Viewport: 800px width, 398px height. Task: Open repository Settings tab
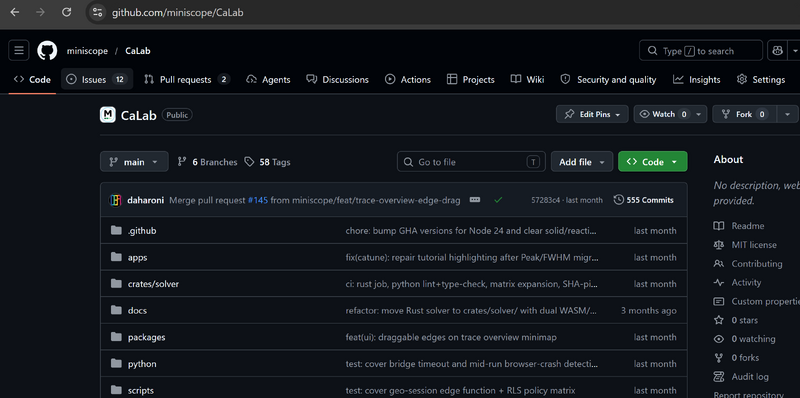tap(761, 80)
